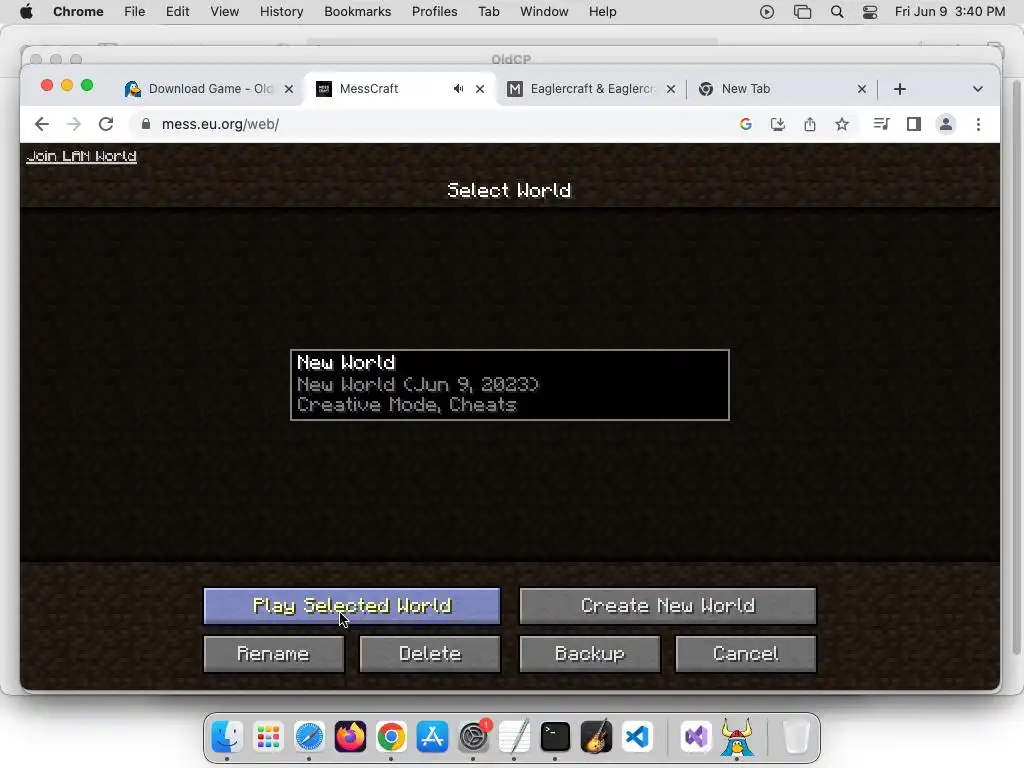Image resolution: width=1024 pixels, height=768 pixels.
Task: Open the View menu
Action: (224, 12)
